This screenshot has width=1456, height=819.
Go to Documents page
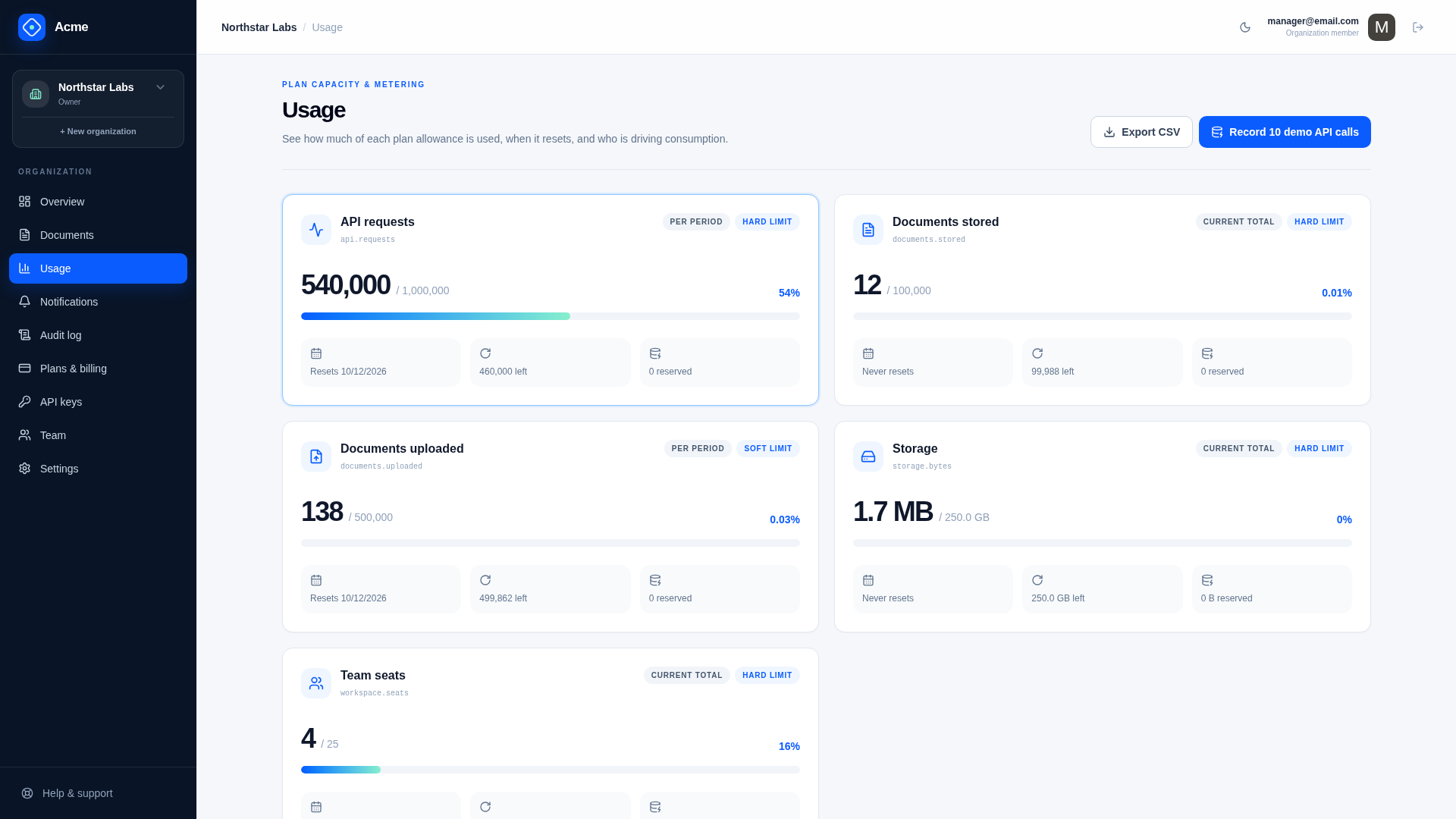(98, 235)
